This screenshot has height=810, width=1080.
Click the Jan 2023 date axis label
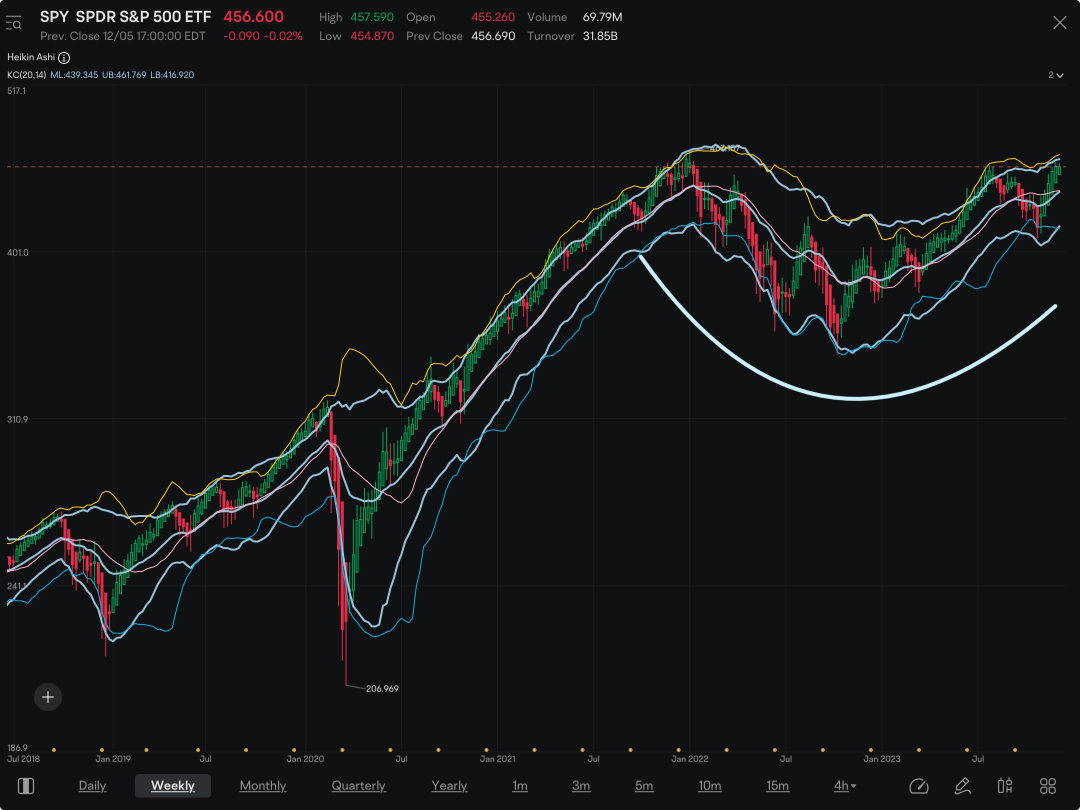coord(882,759)
